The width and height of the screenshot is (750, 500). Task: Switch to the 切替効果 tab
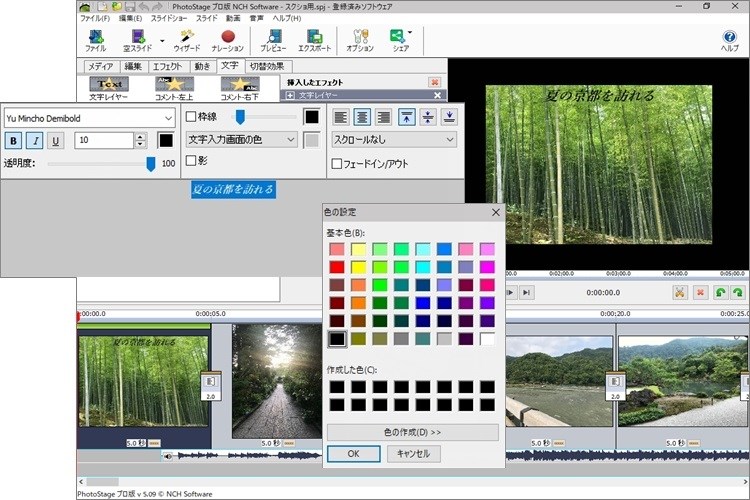pyautogui.click(x=267, y=67)
